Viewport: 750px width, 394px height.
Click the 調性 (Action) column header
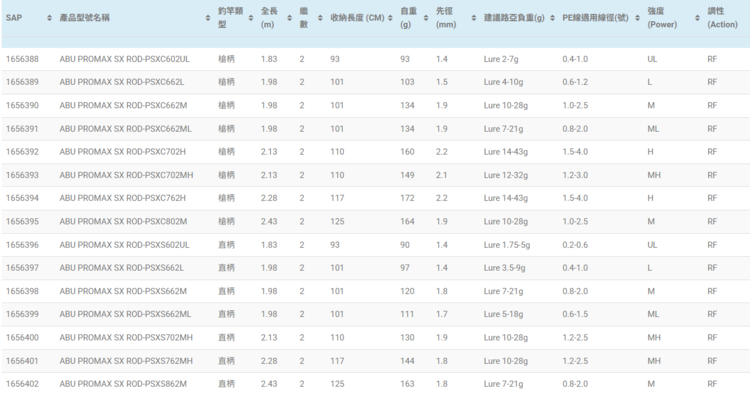pyautogui.click(x=722, y=18)
